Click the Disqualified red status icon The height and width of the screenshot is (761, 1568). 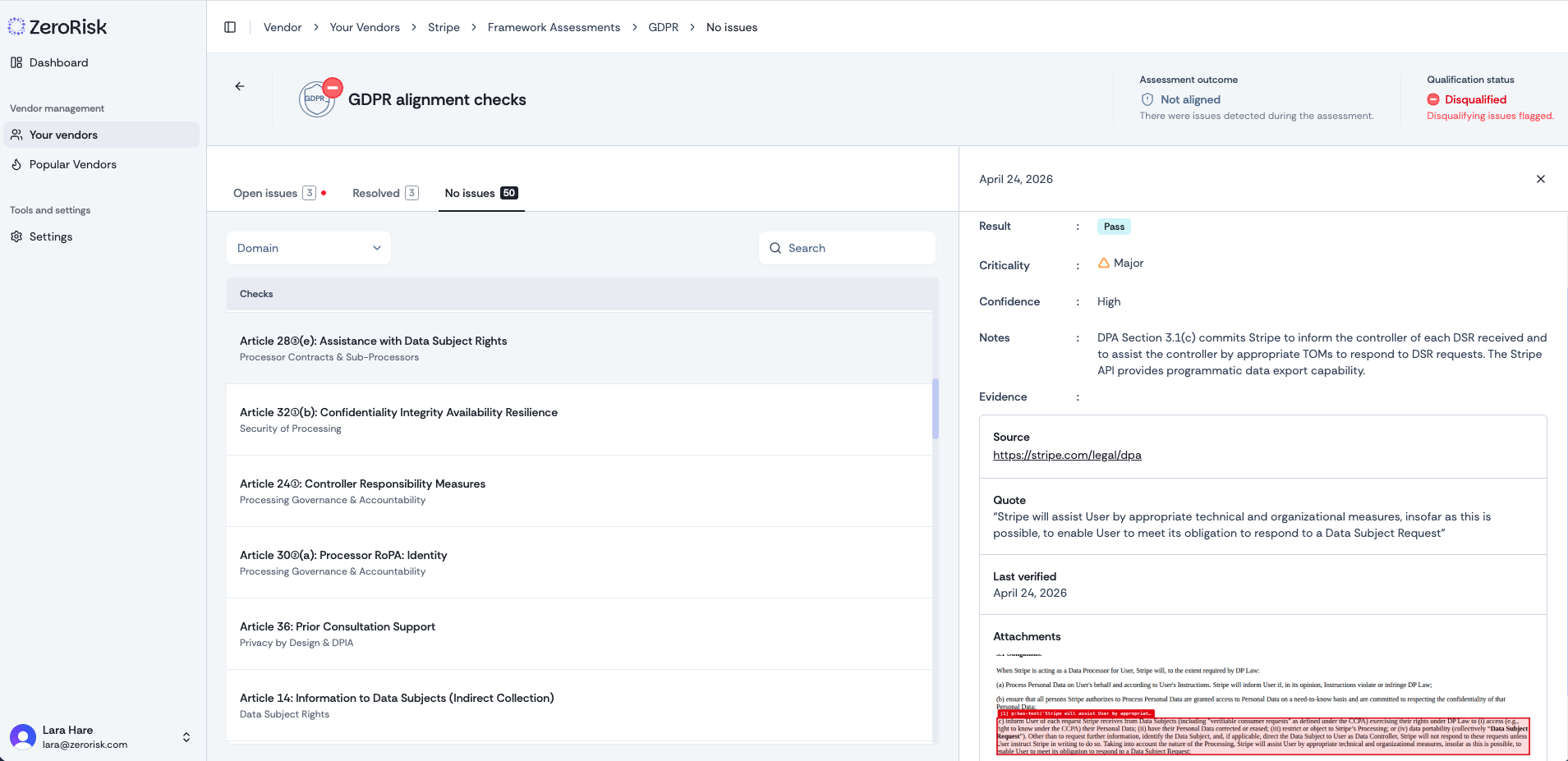(1433, 99)
